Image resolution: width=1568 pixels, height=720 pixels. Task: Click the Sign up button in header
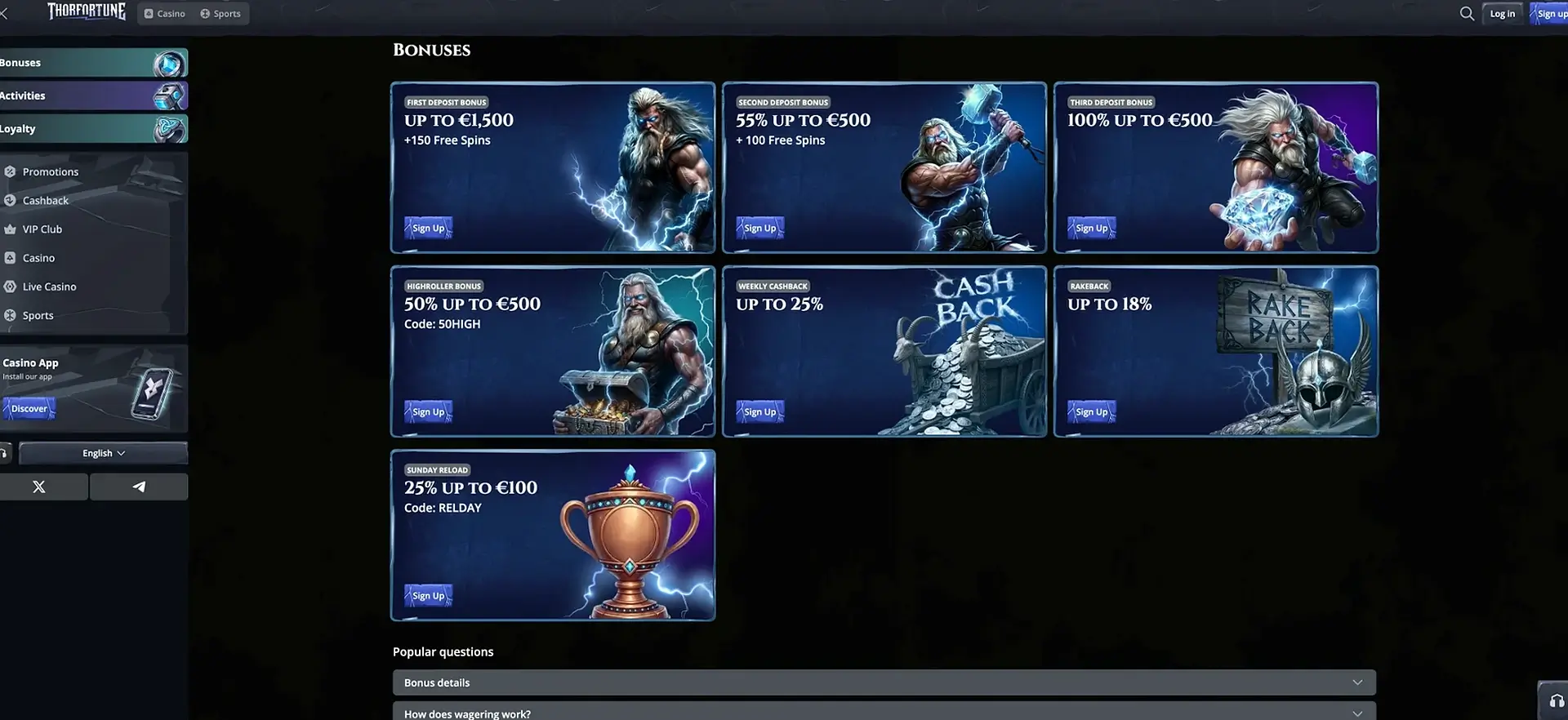coord(1551,13)
